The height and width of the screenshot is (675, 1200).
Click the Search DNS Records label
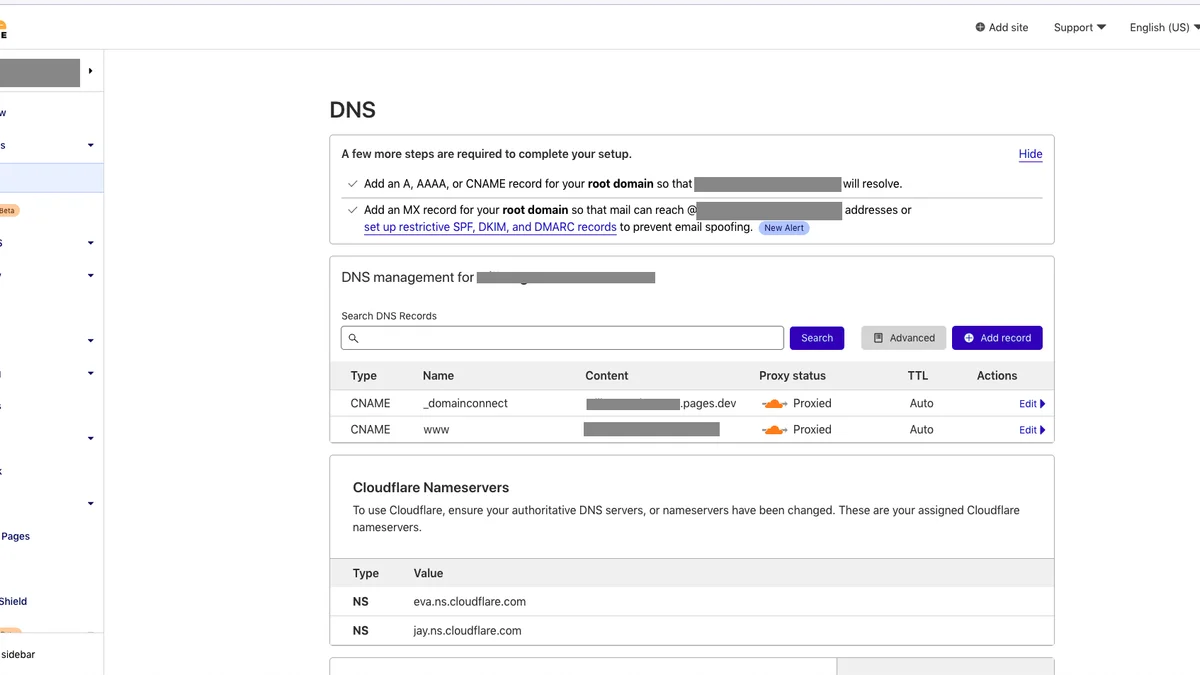point(389,316)
